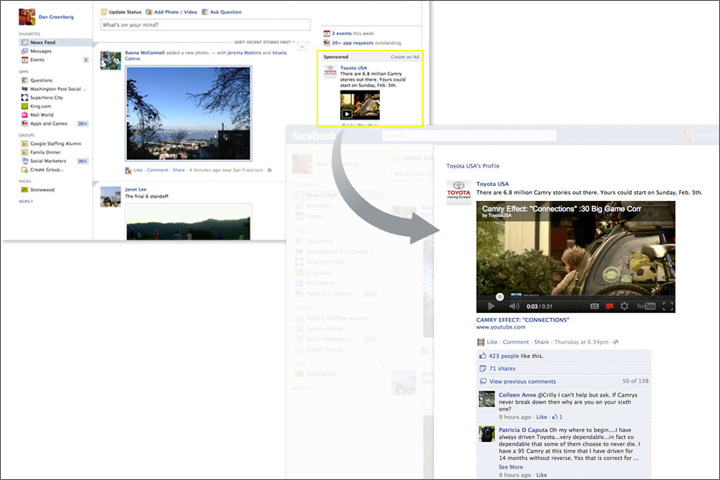Open Raena McConnell's profile link
720x480 pixels.
click(x=145, y=53)
